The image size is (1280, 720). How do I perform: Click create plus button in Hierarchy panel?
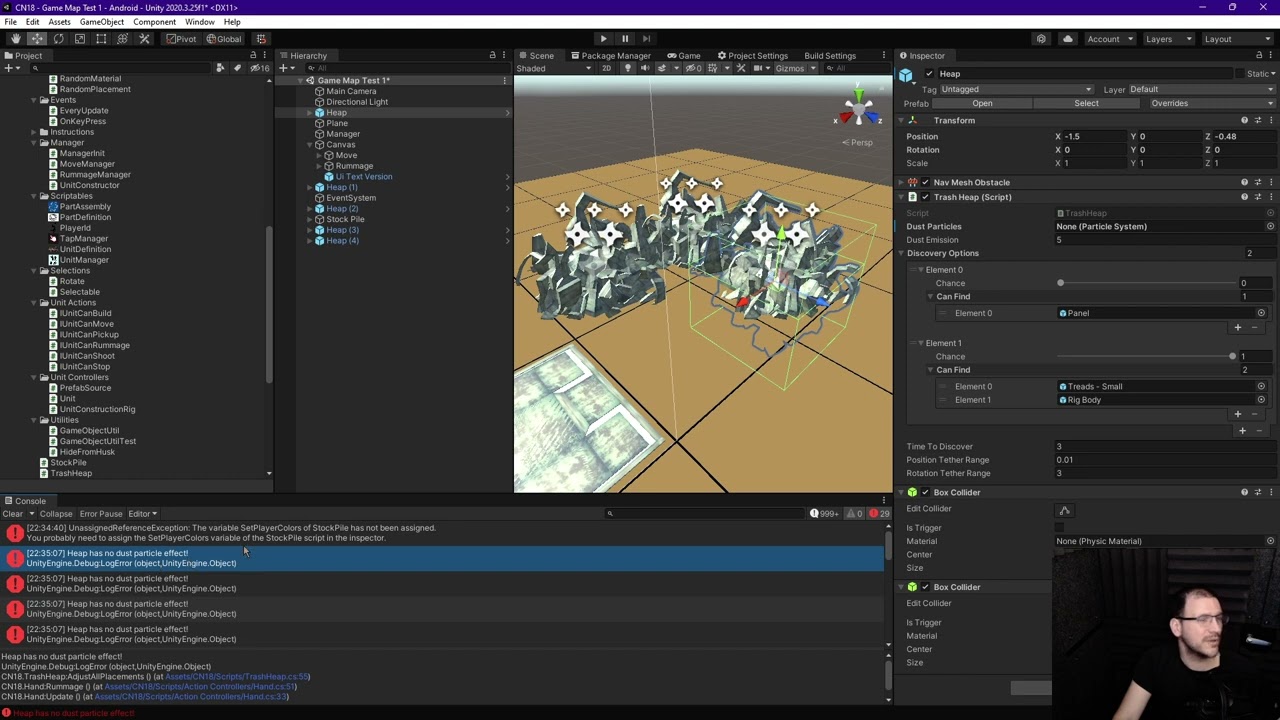(x=285, y=68)
